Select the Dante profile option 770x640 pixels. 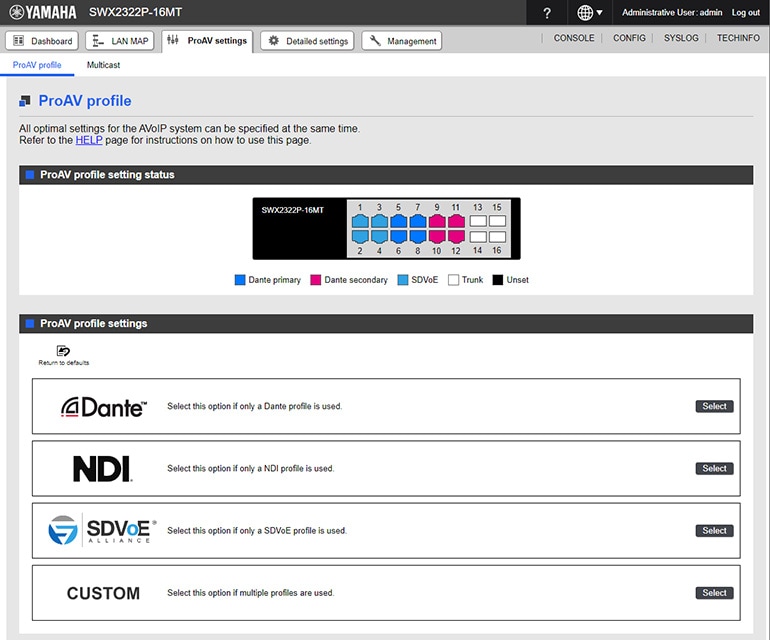pyautogui.click(x=714, y=407)
